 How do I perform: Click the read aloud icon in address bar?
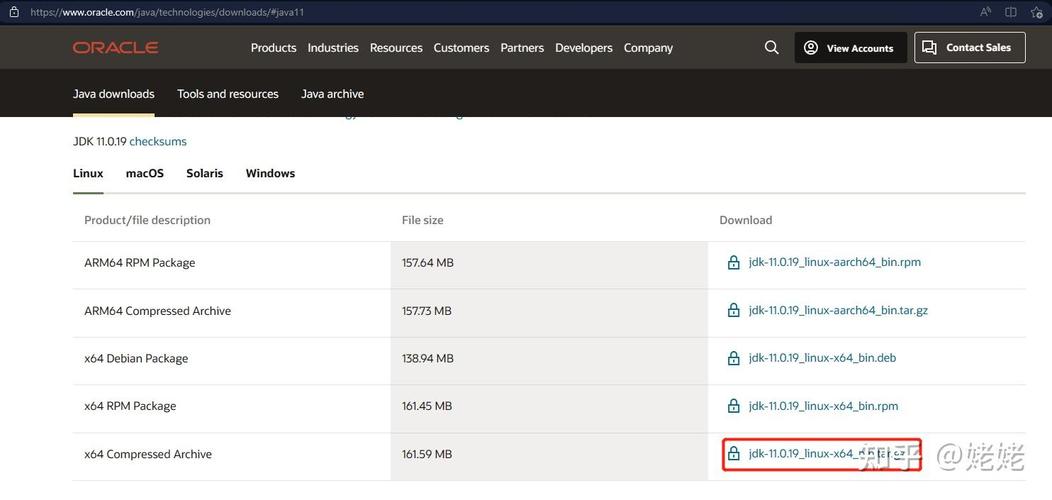pyautogui.click(x=985, y=11)
